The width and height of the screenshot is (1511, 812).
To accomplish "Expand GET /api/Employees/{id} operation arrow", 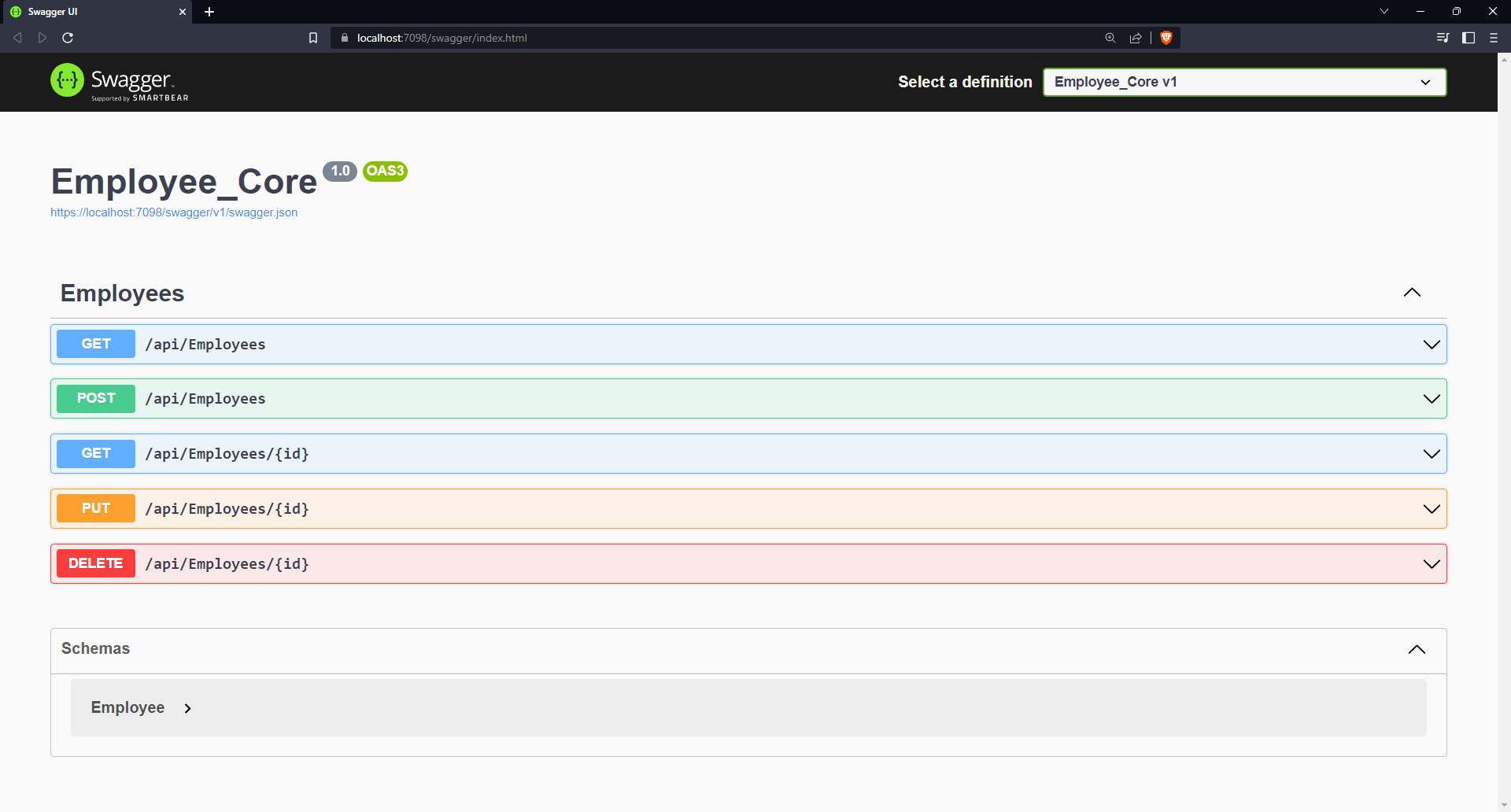I will pos(1432,454).
